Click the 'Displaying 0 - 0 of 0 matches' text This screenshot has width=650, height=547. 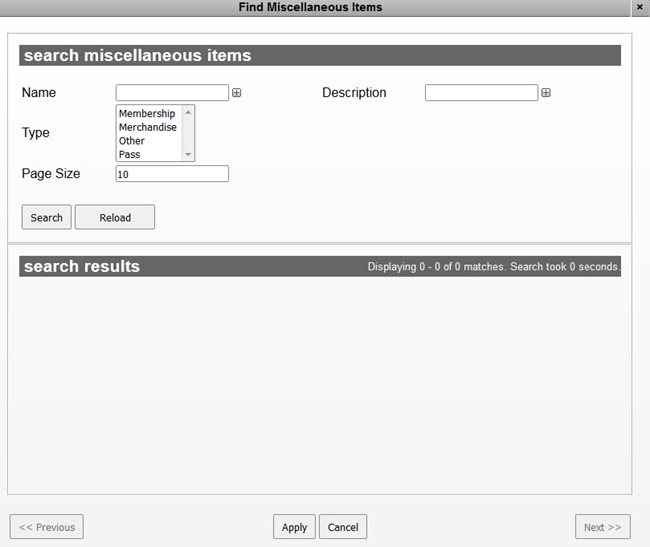[x=437, y=266]
